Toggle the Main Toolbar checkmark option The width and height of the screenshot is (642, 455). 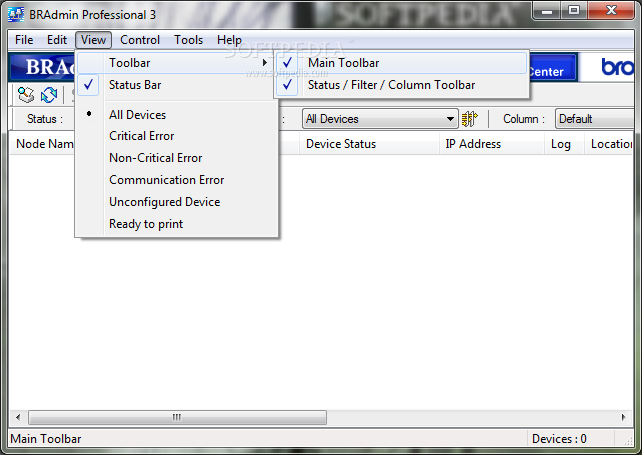tap(402, 63)
